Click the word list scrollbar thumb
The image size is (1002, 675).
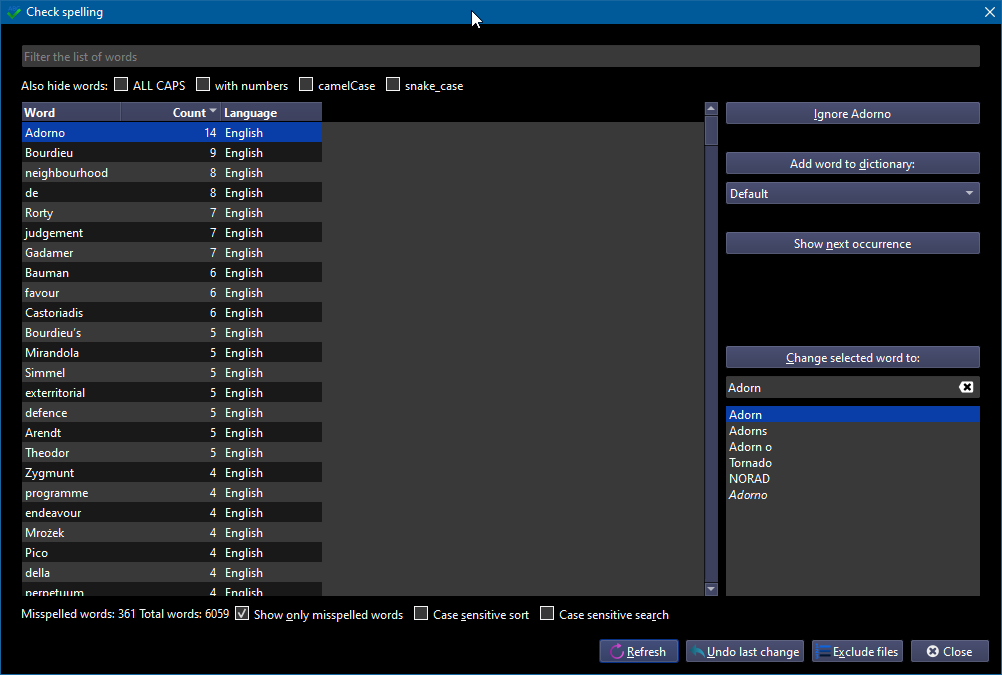click(711, 130)
